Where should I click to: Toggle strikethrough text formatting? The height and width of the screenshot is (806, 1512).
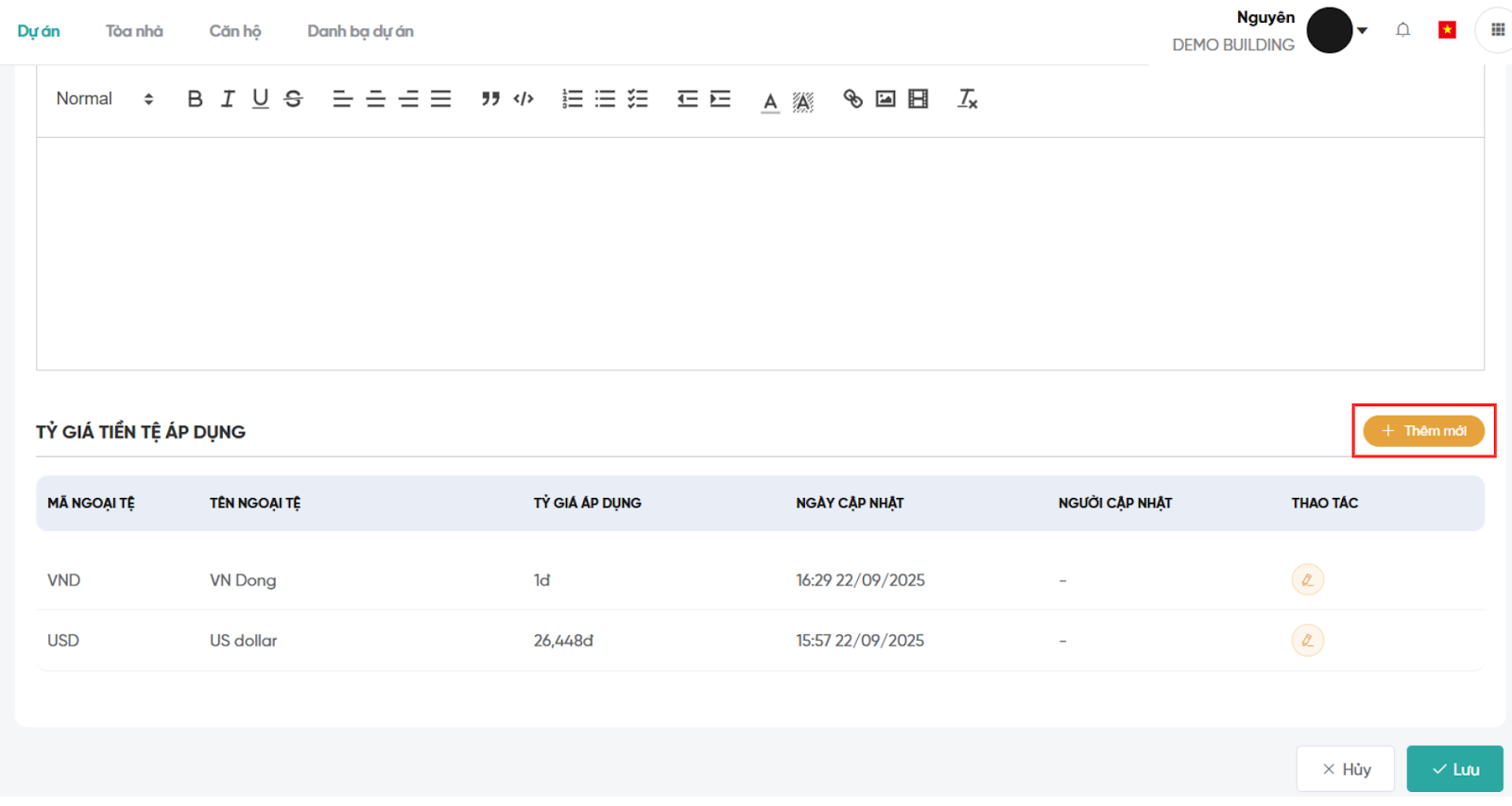click(293, 99)
